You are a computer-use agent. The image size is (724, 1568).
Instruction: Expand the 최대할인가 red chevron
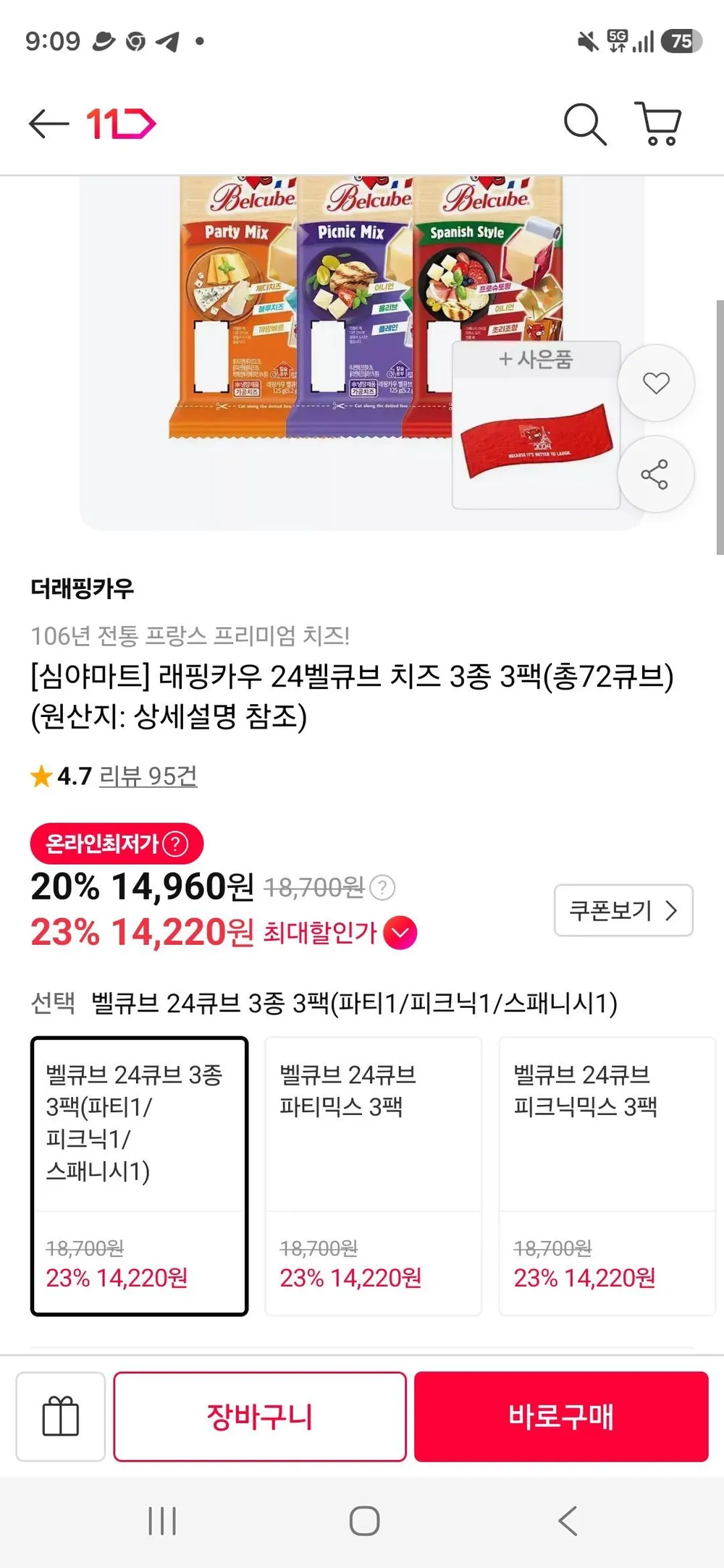click(x=400, y=933)
